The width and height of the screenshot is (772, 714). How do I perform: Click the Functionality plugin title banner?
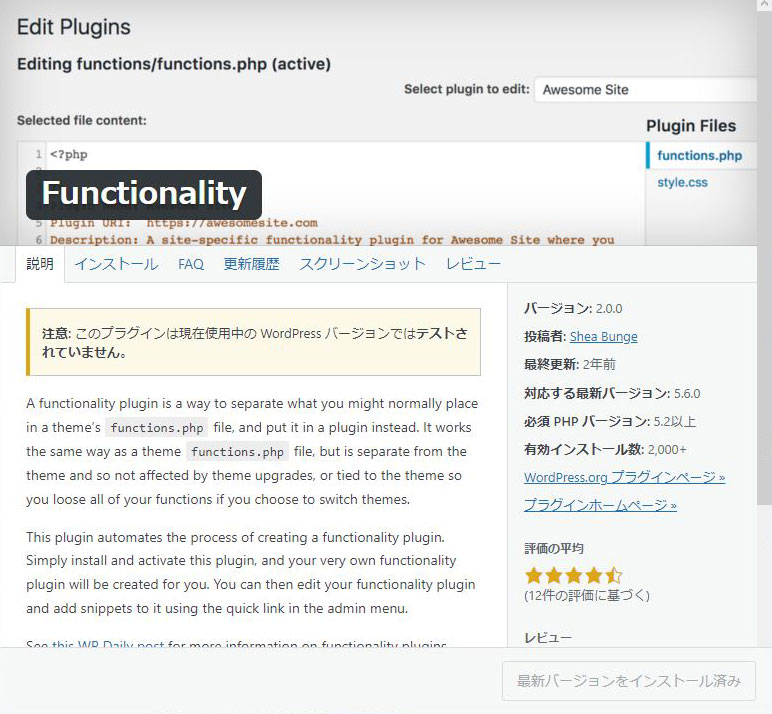click(144, 195)
